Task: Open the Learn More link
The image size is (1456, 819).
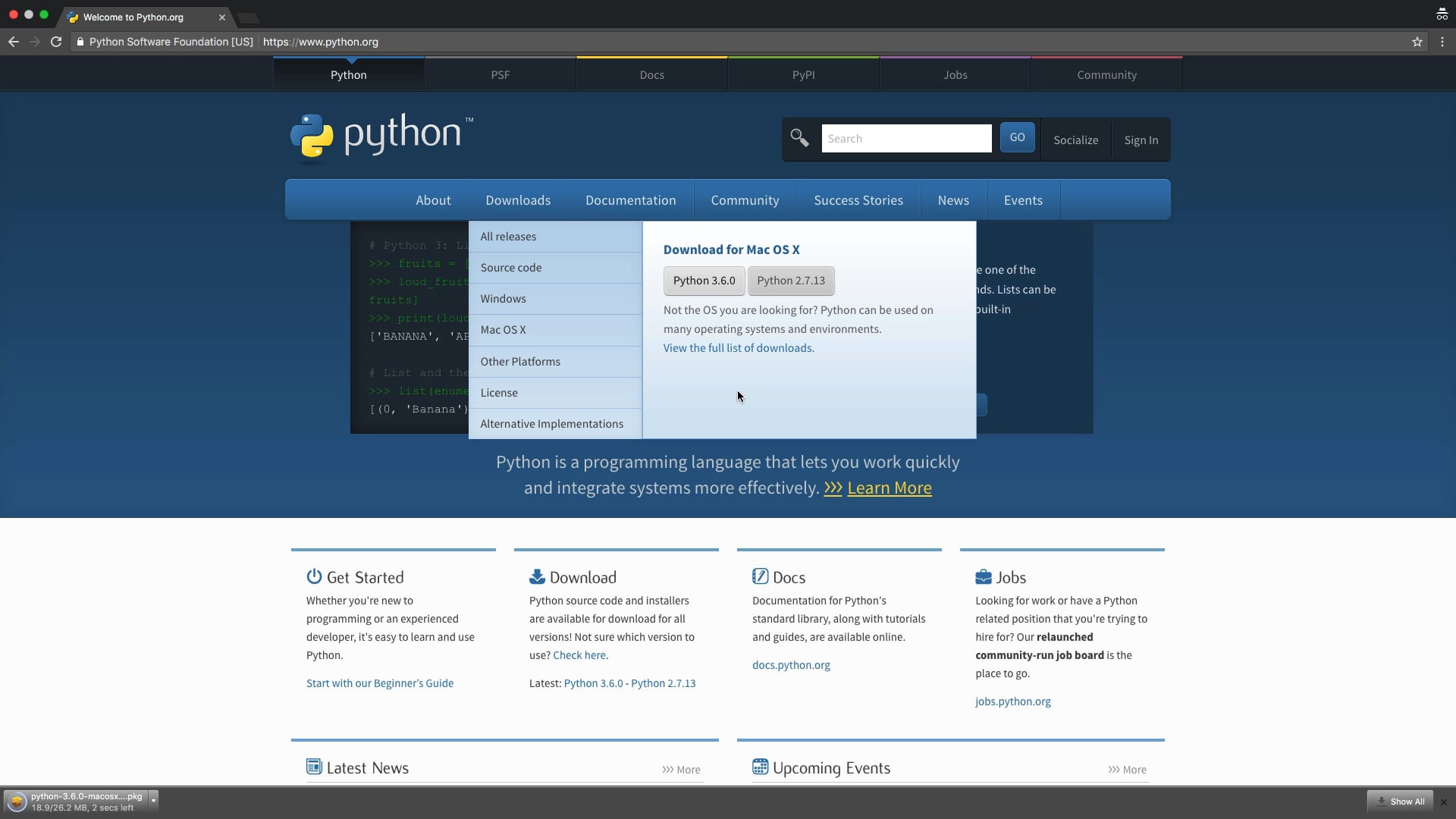Action: pos(890,488)
